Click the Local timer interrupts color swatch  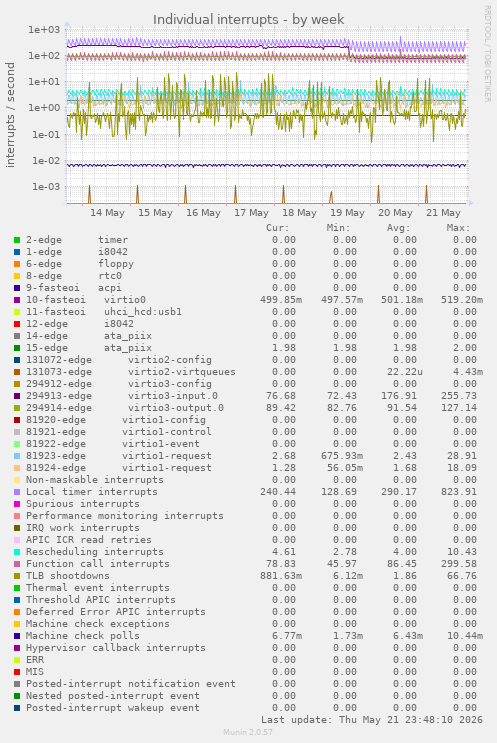pos(17,492)
